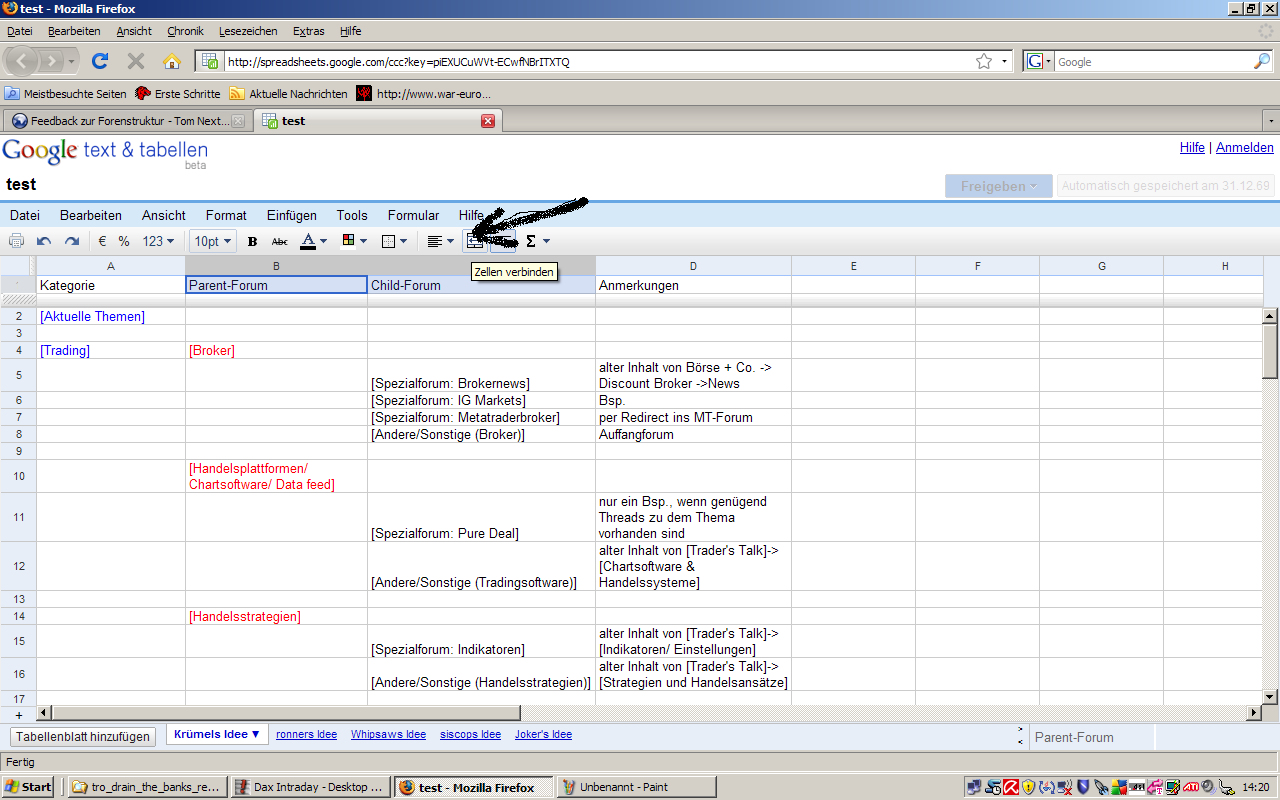Open the URL bar history dropdown
The image size is (1280, 800).
[x=1004, y=61]
